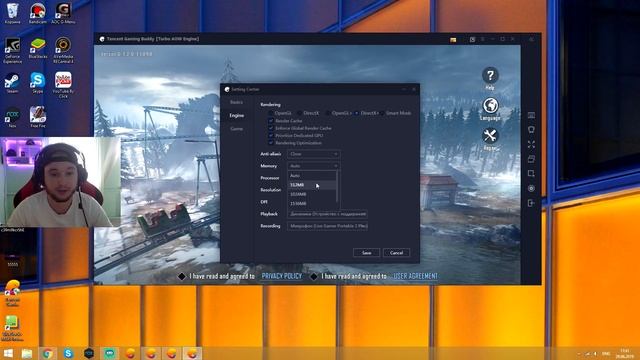The width and height of the screenshot is (640, 360).
Task: Switch to the Game tab
Action: (236, 129)
